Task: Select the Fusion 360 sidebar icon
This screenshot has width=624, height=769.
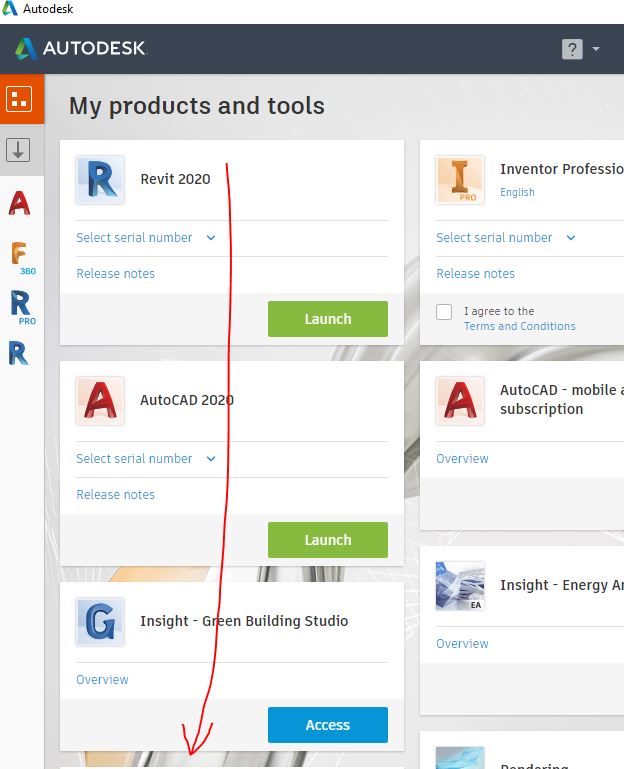Action: tap(22, 258)
